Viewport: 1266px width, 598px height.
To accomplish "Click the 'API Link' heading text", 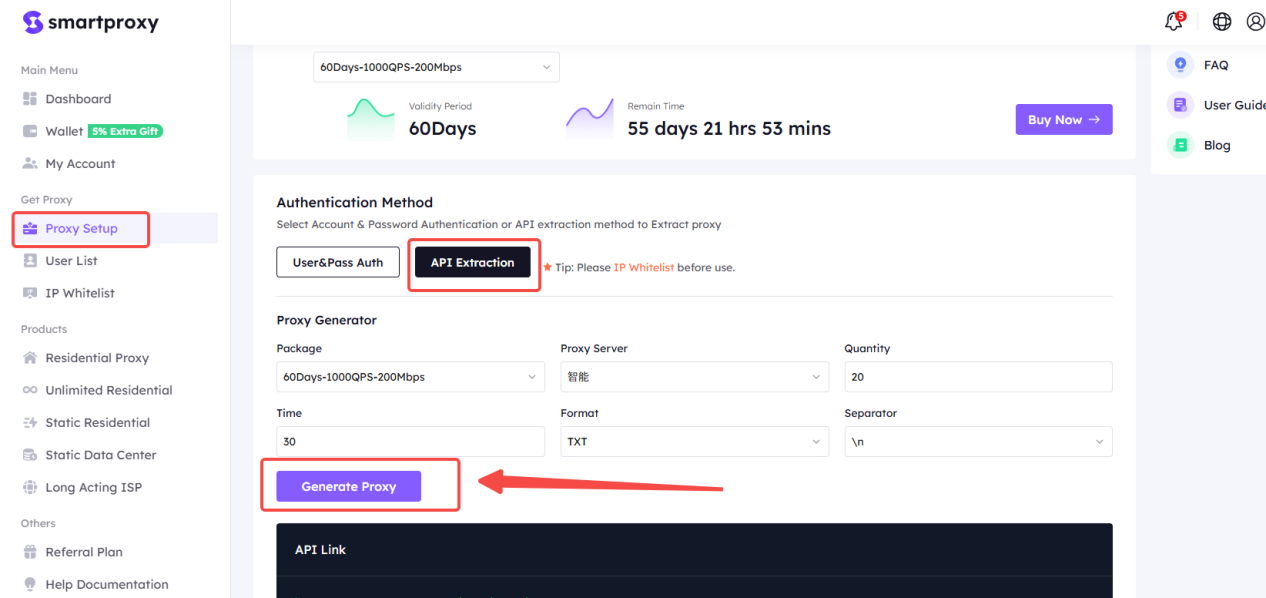I will 321,550.
